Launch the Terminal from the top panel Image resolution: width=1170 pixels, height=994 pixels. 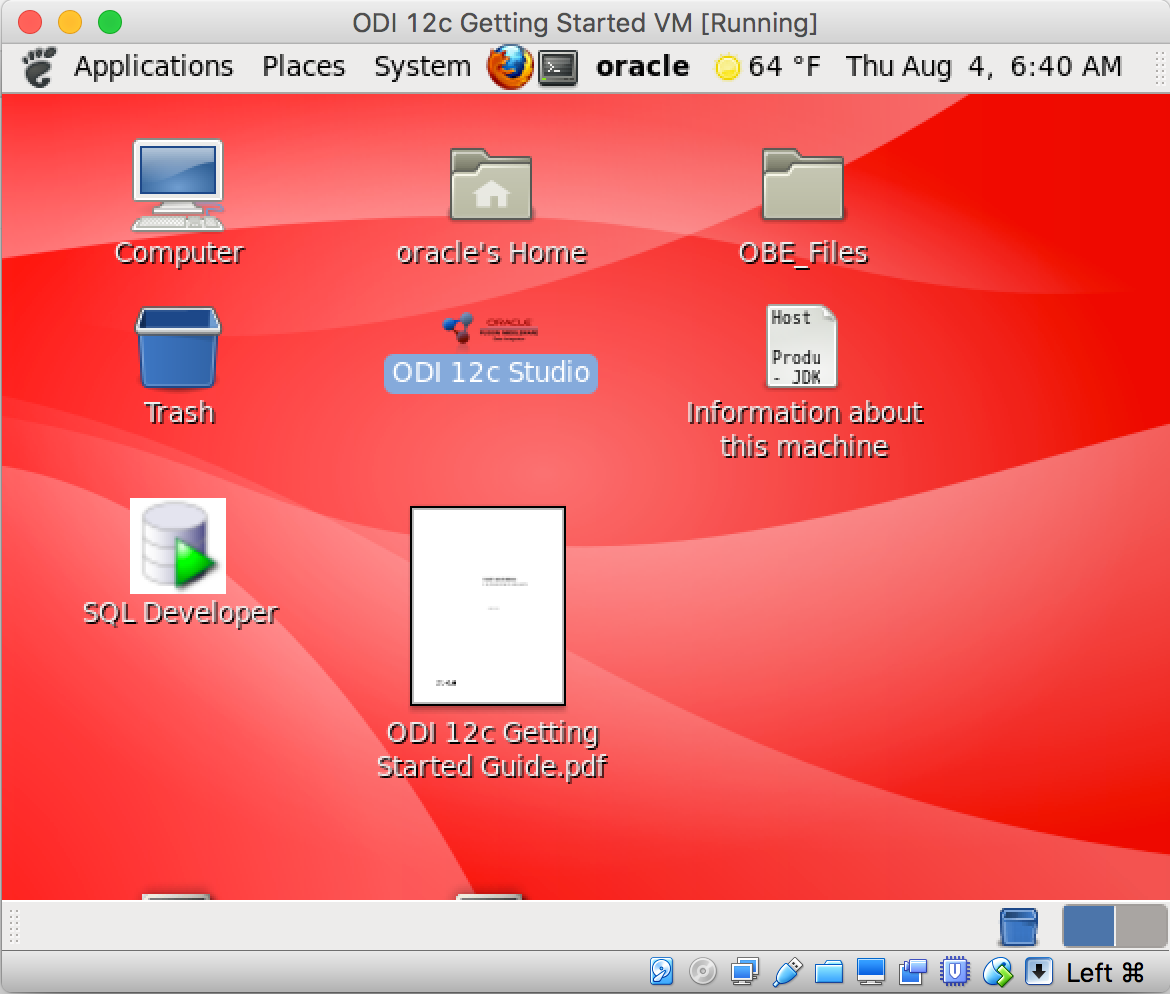pos(559,68)
